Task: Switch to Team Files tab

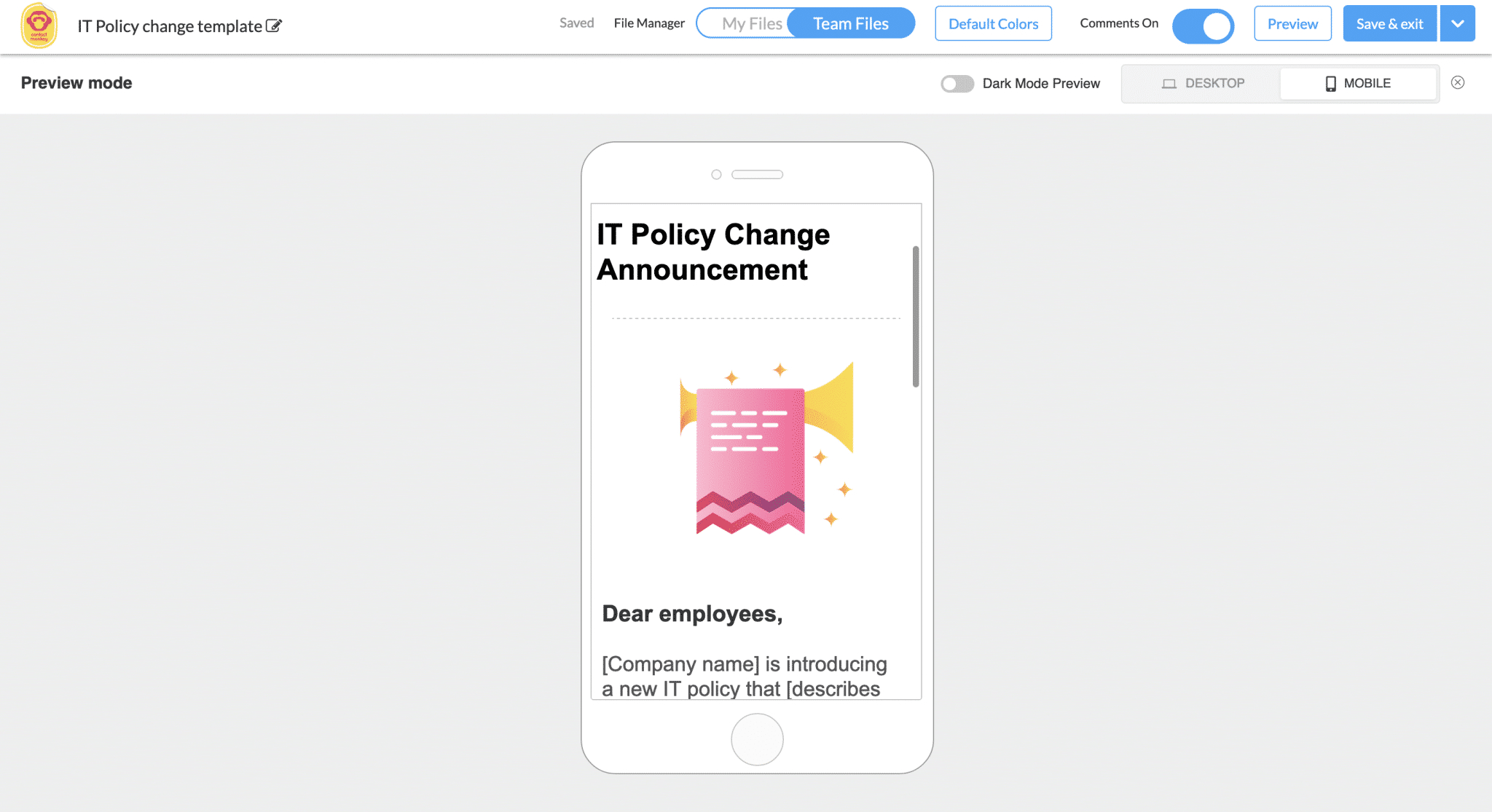Action: click(x=852, y=25)
